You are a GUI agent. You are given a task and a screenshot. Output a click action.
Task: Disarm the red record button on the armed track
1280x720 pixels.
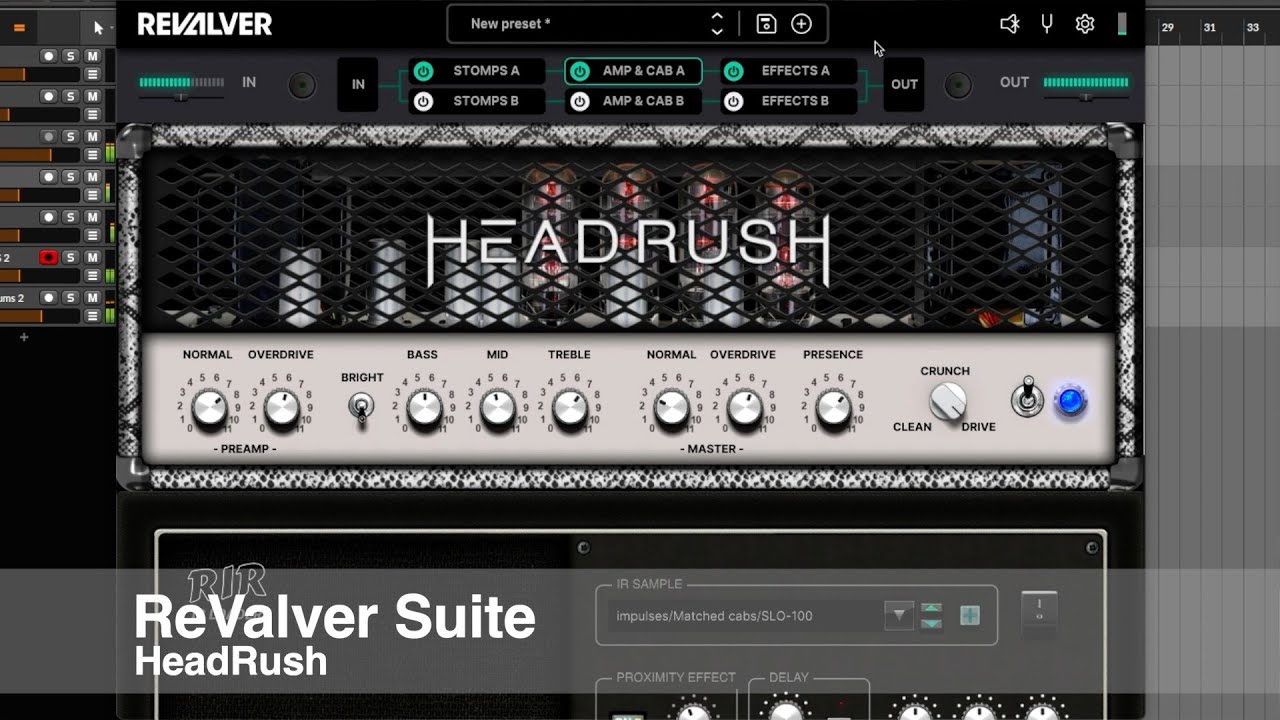[x=48, y=257]
